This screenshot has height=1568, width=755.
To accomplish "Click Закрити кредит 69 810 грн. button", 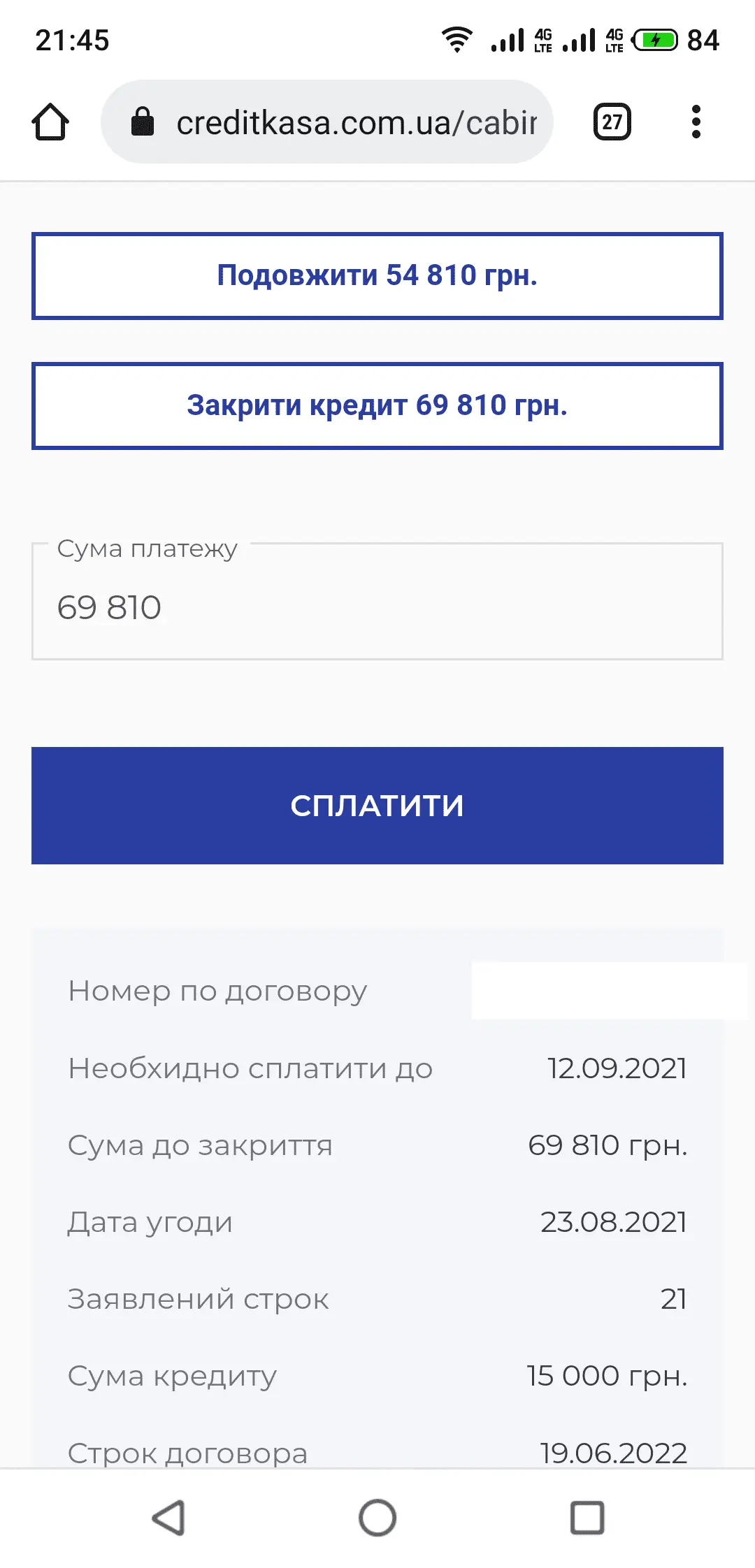I will [x=377, y=406].
